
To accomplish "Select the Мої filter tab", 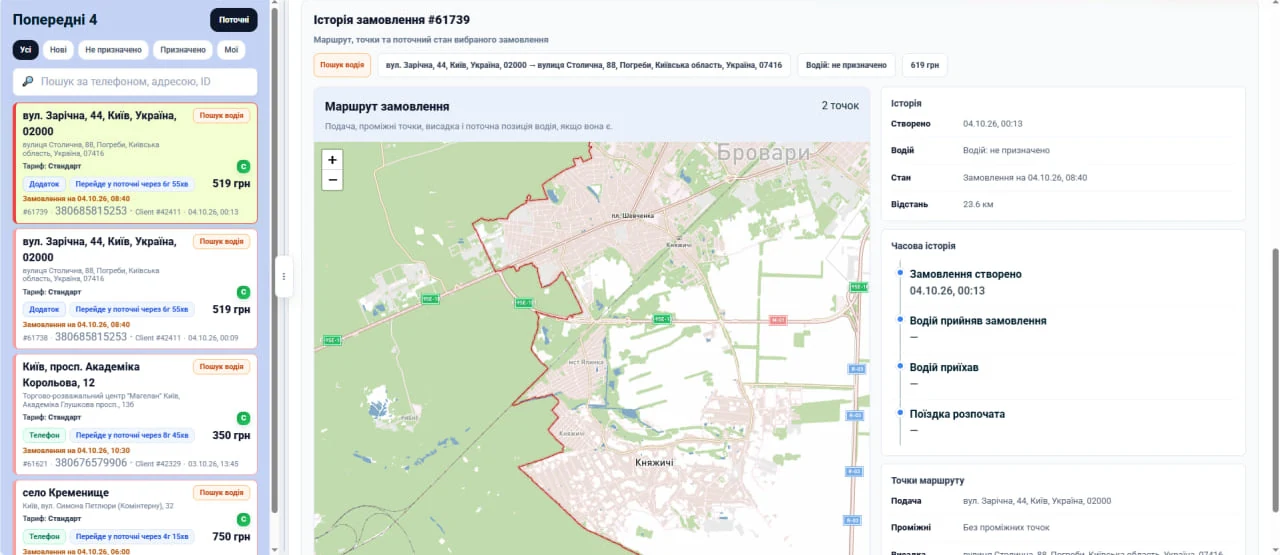I will click(231, 50).
